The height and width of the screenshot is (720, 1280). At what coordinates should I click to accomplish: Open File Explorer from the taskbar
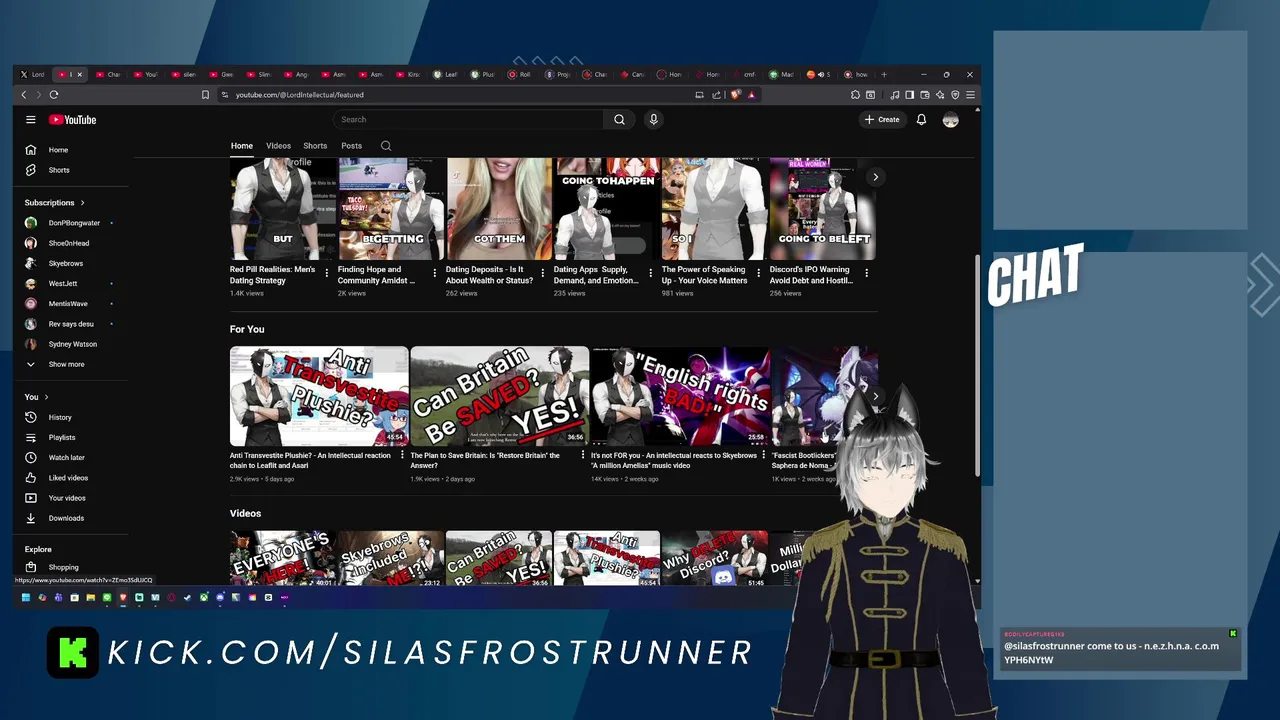tap(90, 598)
